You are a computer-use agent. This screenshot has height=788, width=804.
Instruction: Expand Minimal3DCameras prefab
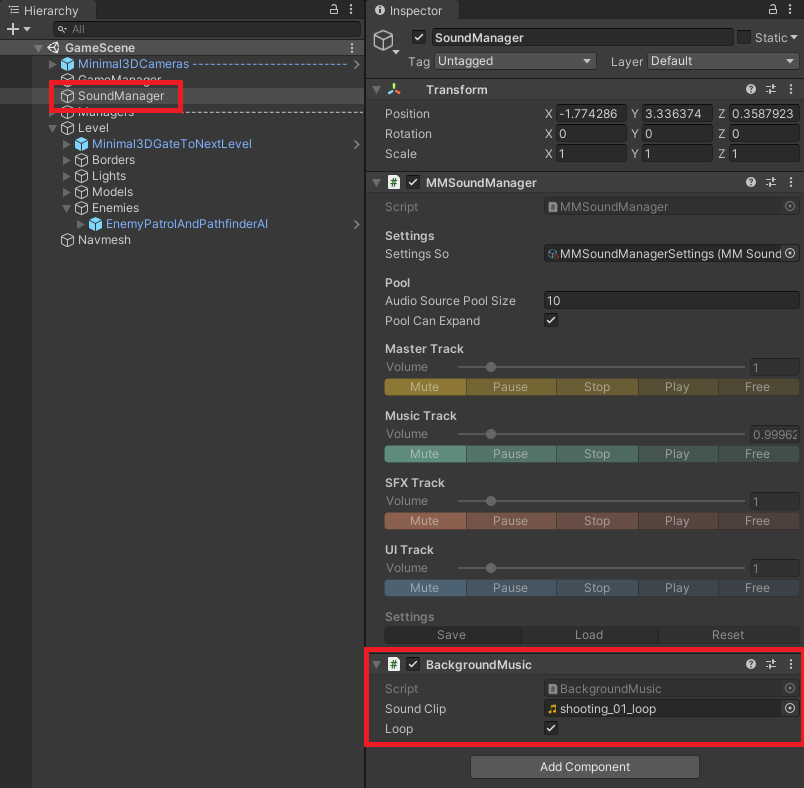52,64
